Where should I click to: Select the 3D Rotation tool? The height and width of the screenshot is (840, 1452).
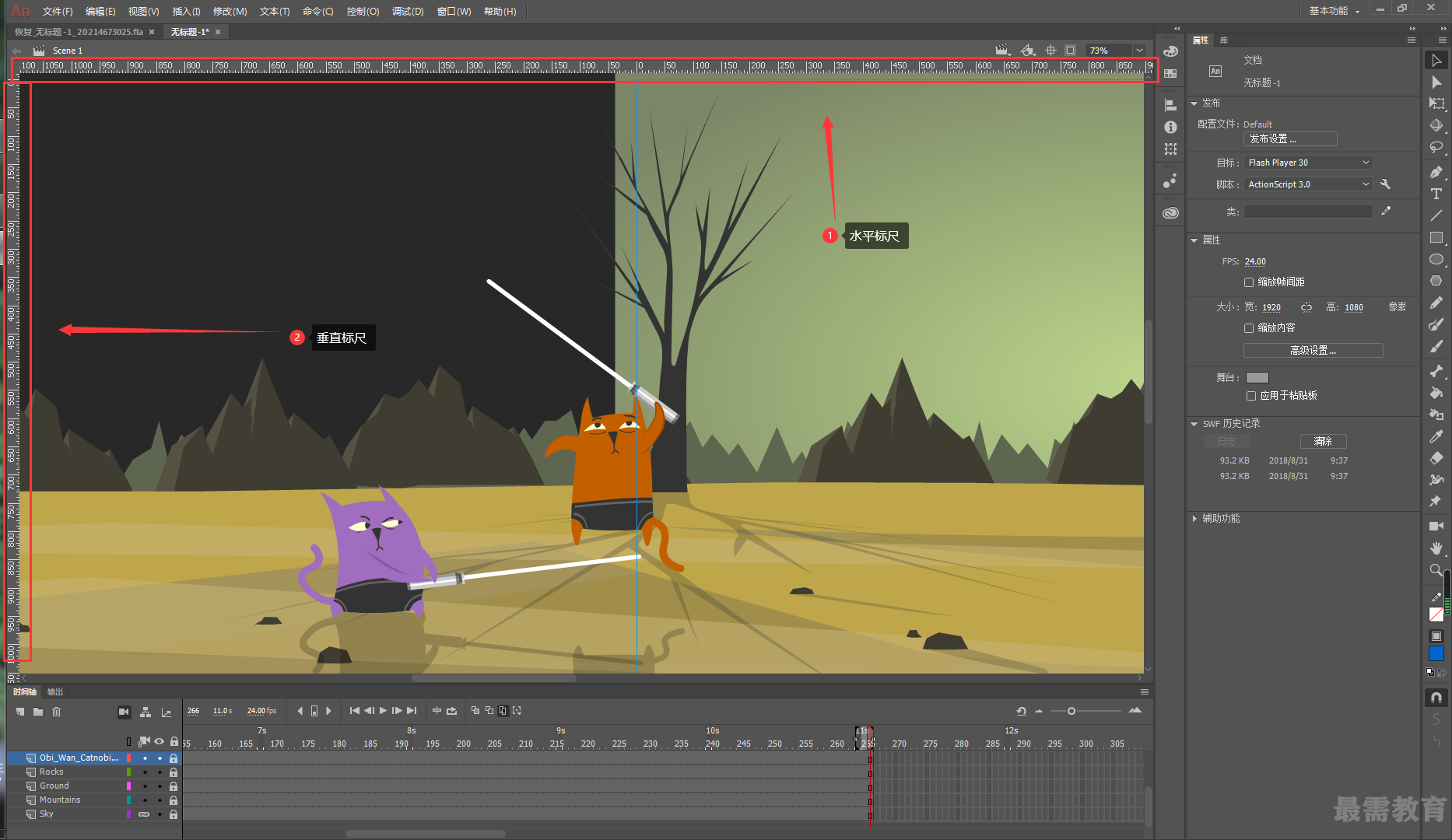(x=1436, y=125)
